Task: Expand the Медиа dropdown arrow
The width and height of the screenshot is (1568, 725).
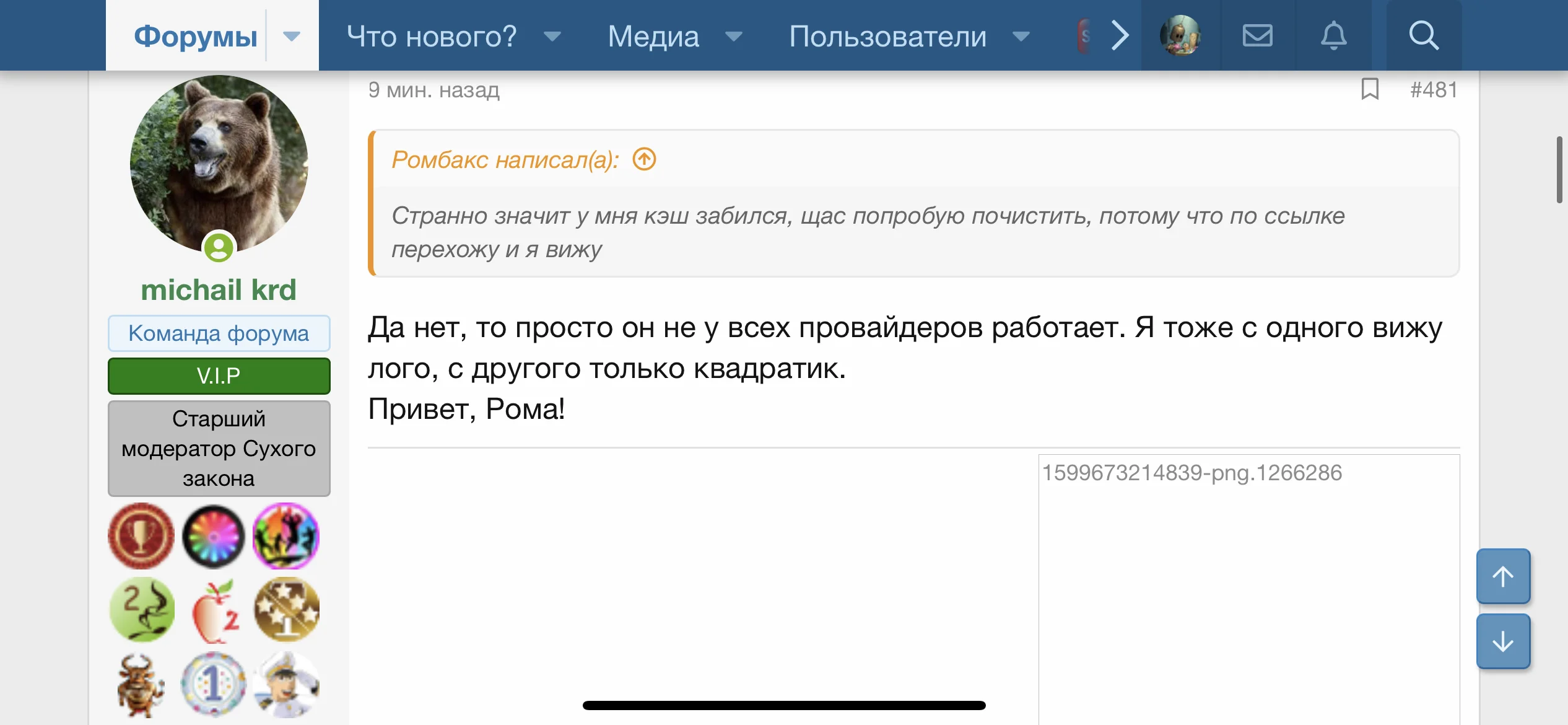Action: [734, 36]
